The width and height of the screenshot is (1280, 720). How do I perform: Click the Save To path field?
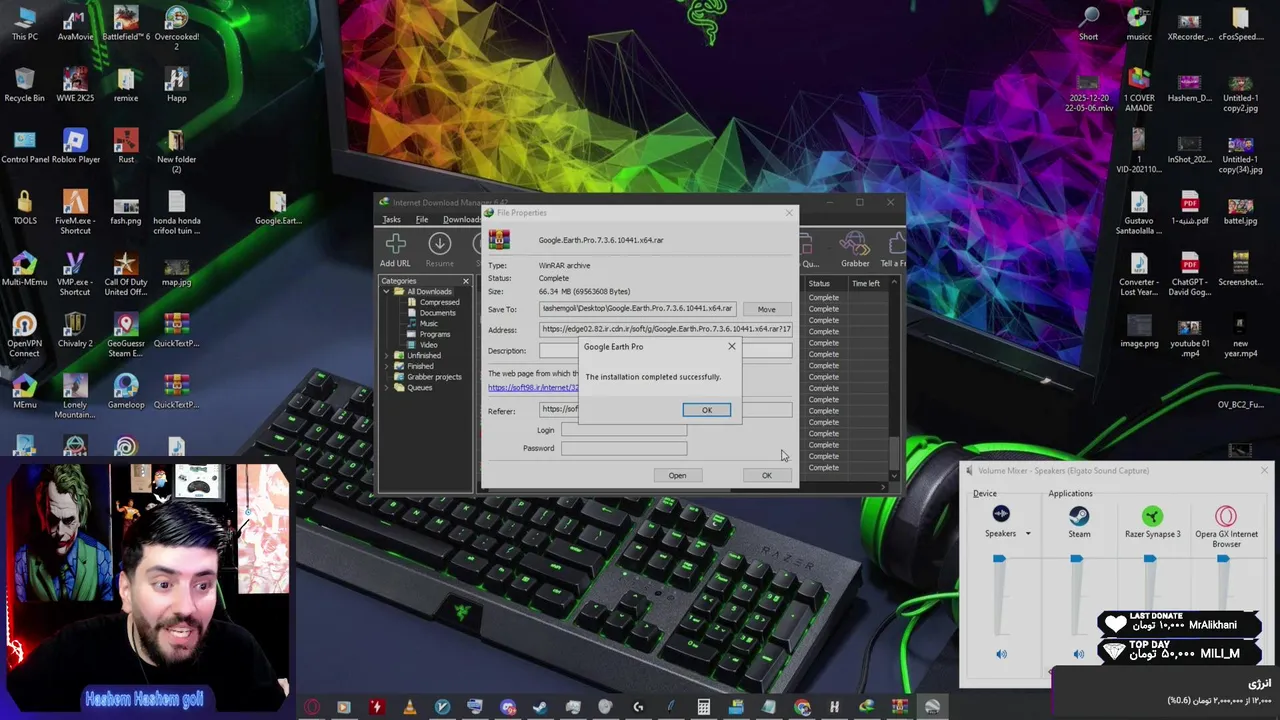(x=638, y=309)
